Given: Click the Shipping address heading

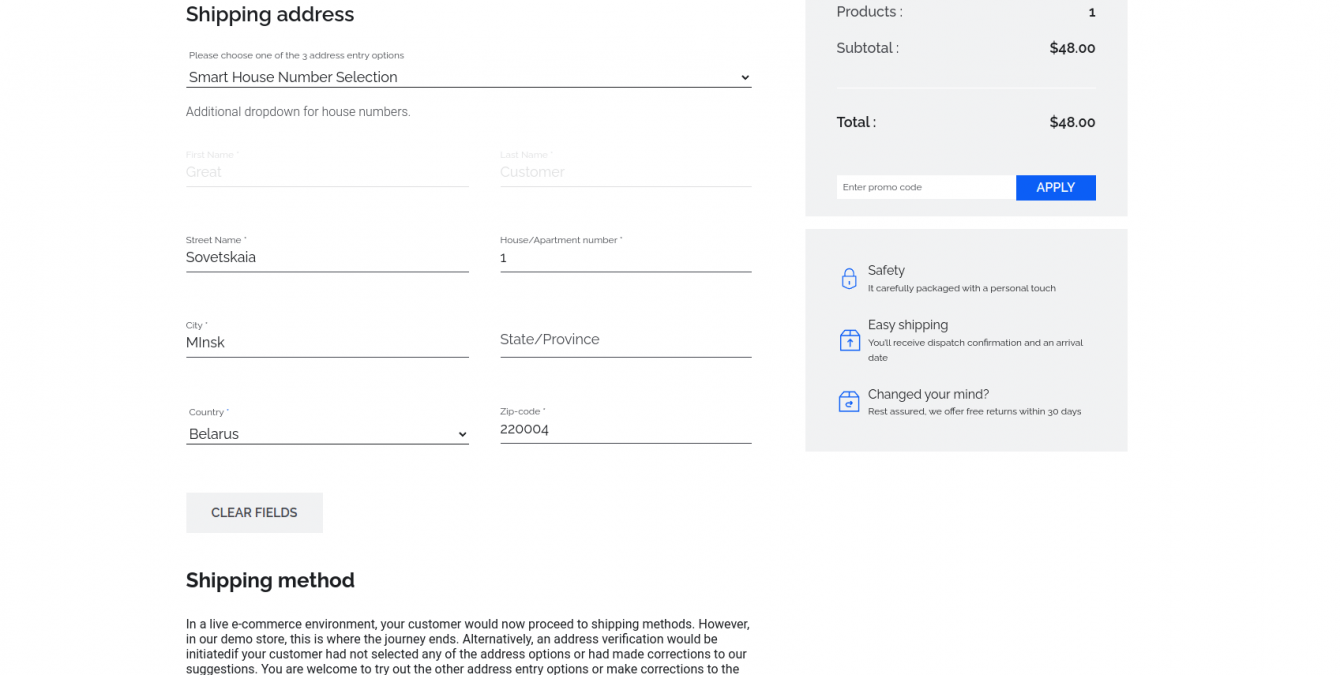Looking at the screenshot, I should [x=270, y=14].
